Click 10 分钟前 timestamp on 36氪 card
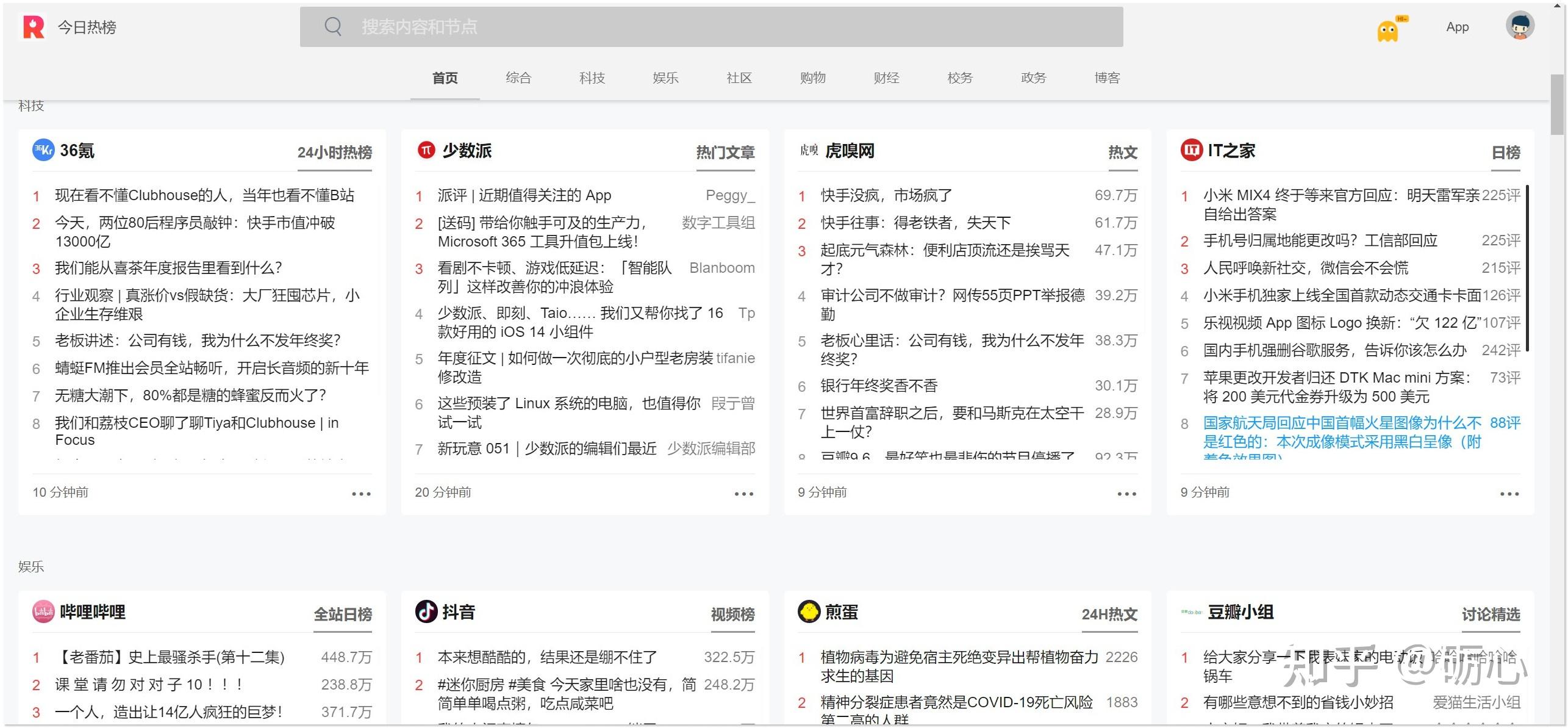This screenshot has height=728, width=1568. pyautogui.click(x=60, y=492)
